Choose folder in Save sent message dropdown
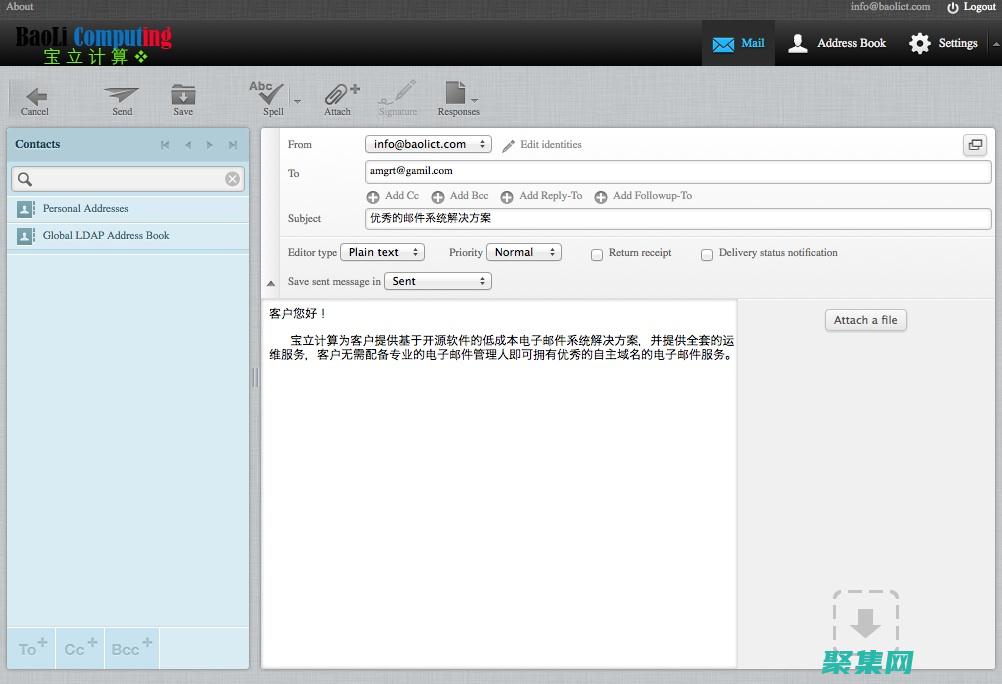Screen dimensions: 1002x684 click(438, 282)
